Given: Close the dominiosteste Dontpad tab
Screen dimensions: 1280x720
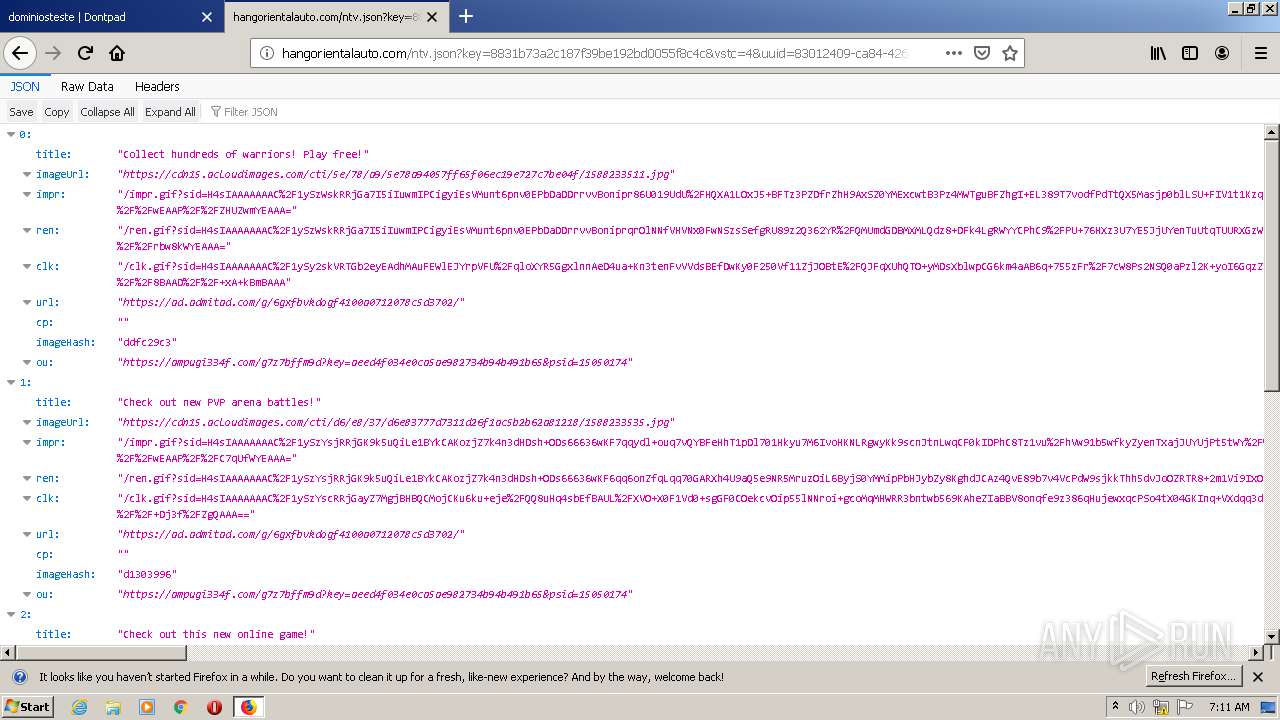Looking at the screenshot, I should click(206, 17).
